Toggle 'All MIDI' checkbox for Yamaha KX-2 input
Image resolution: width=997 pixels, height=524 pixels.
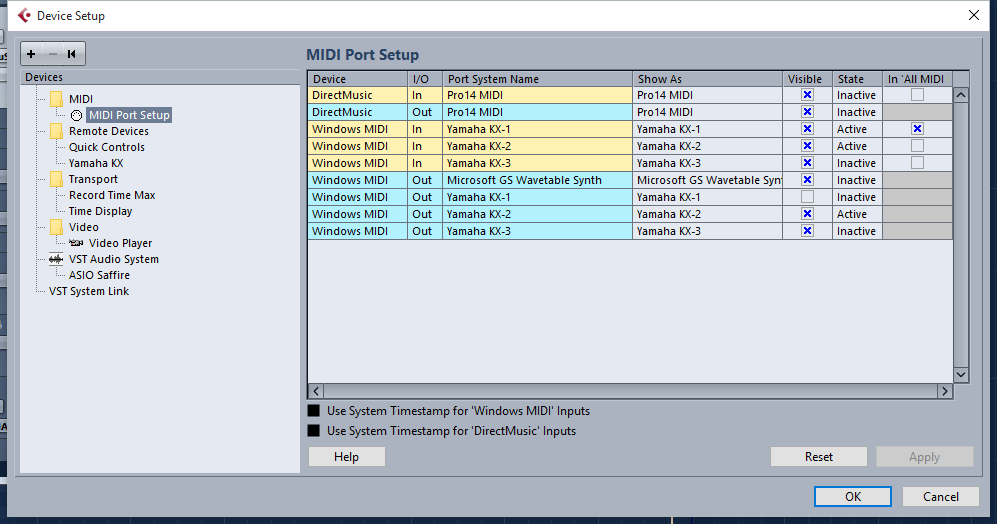(x=916, y=146)
